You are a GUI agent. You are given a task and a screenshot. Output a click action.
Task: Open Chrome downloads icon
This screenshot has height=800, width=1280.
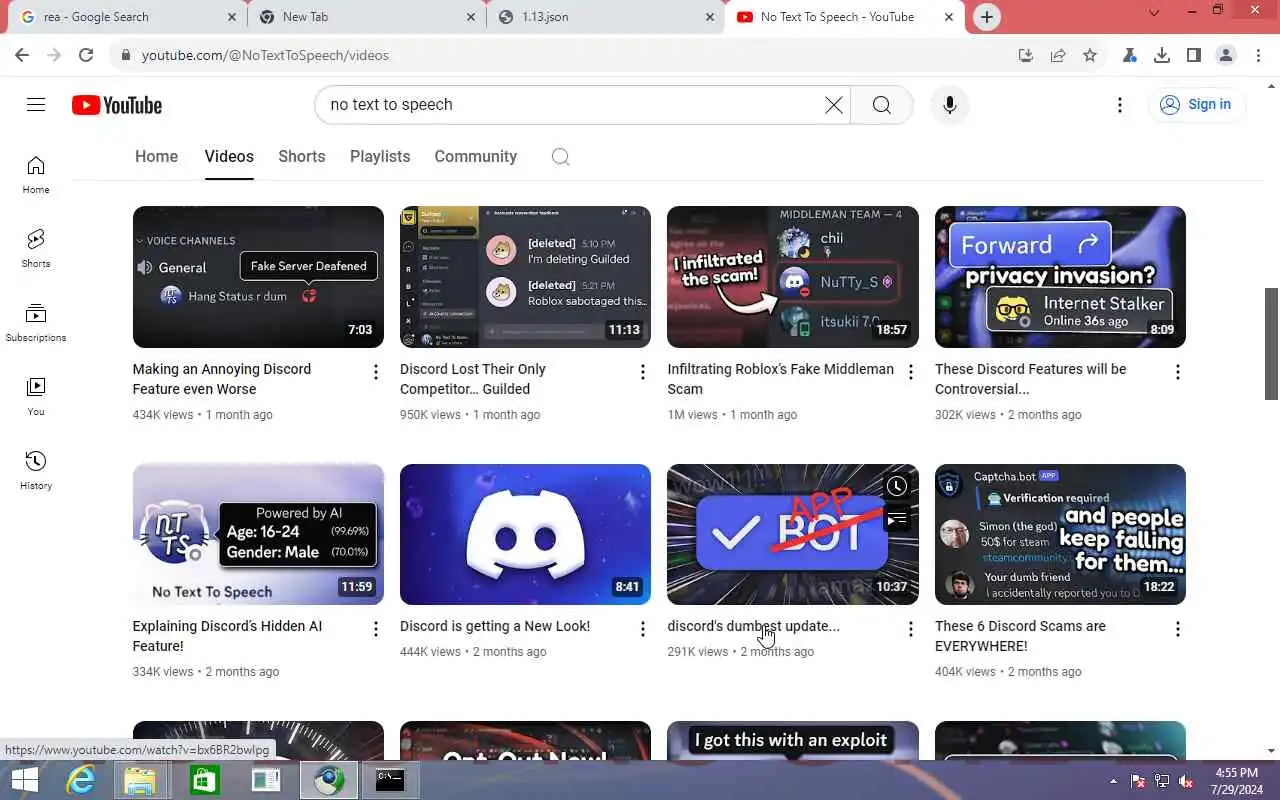pos(1161,55)
